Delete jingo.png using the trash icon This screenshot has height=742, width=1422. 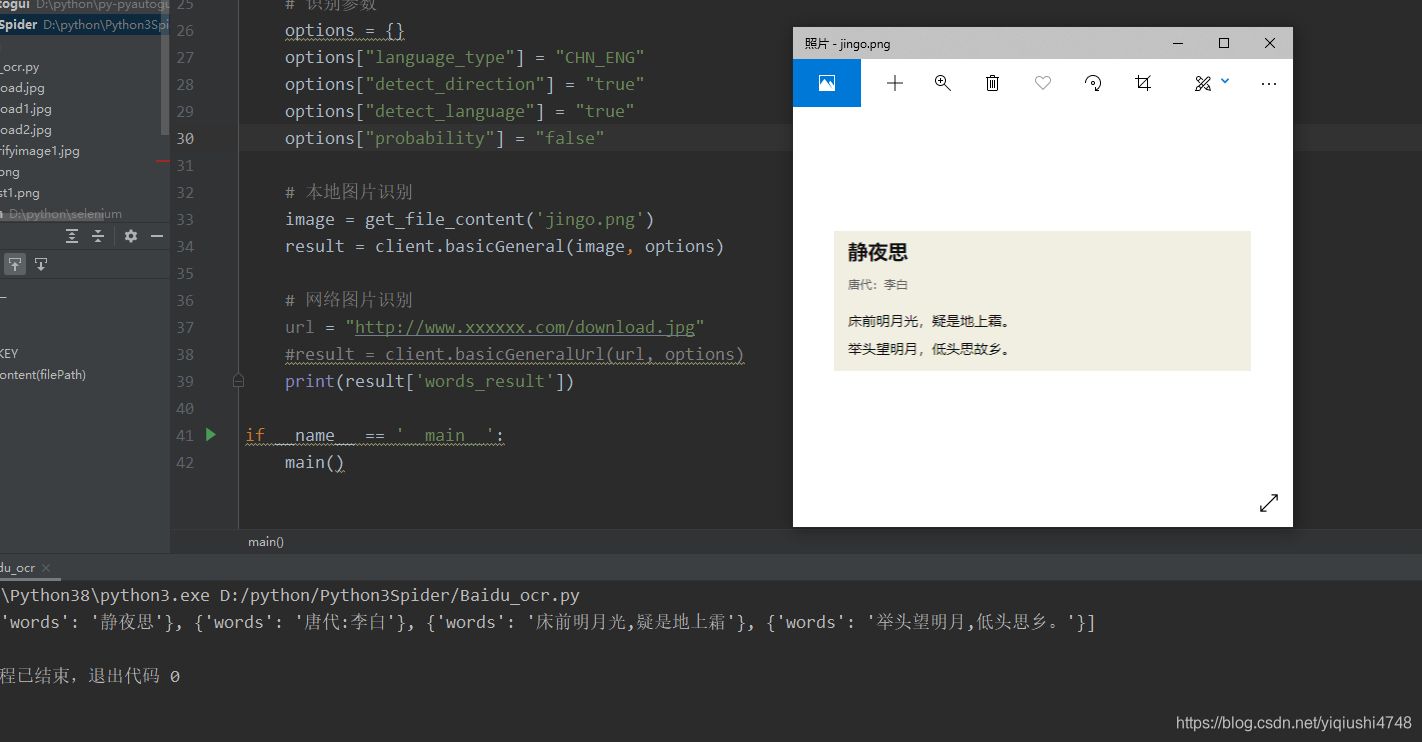pos(992,83)
